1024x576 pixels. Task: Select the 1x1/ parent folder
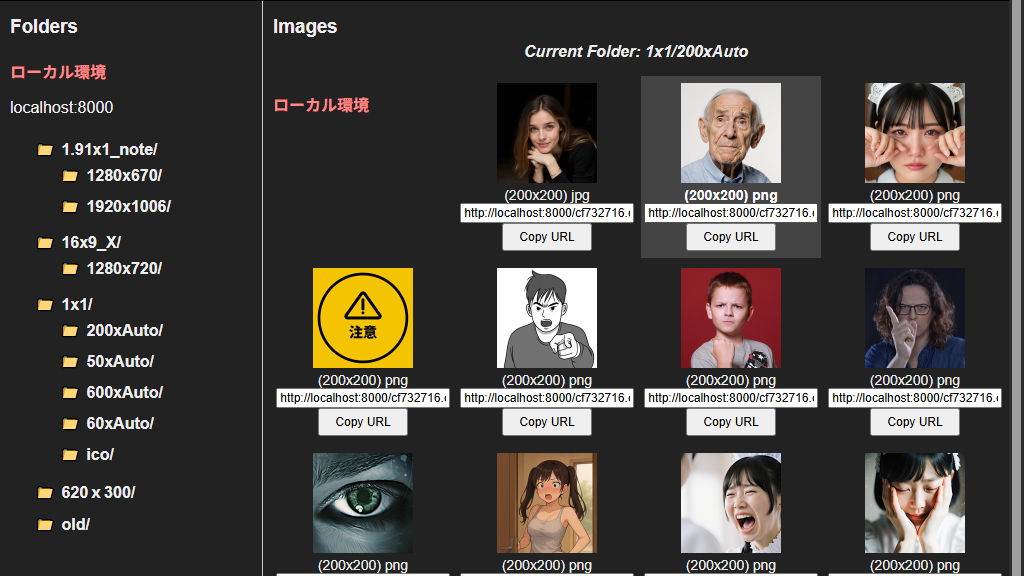click(77, 305)
